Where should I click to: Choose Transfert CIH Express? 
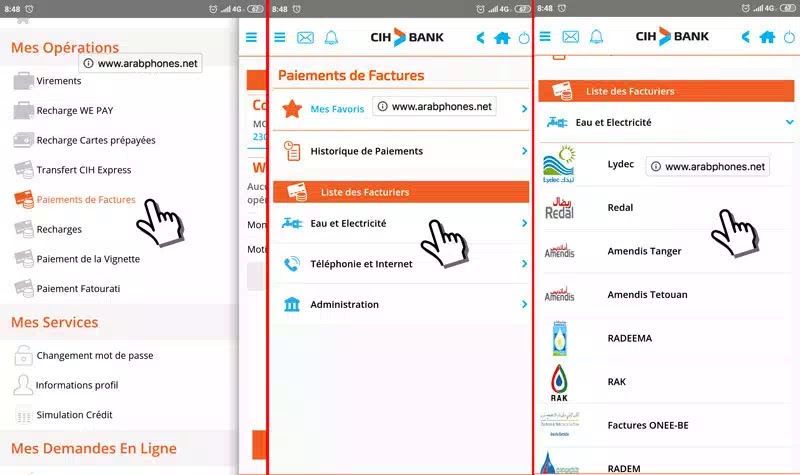84,170
